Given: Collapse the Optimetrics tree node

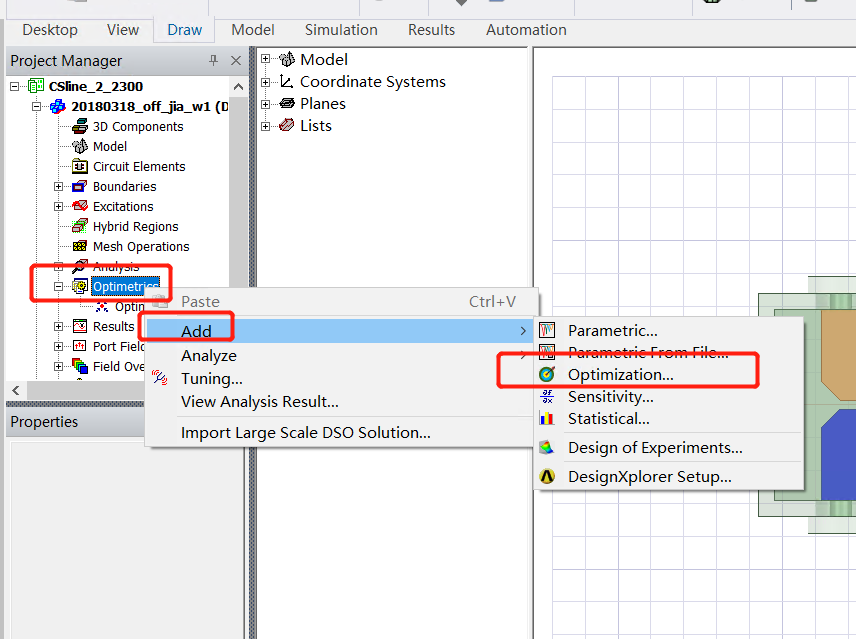Looking at the screenshot, I should point(59,287).
